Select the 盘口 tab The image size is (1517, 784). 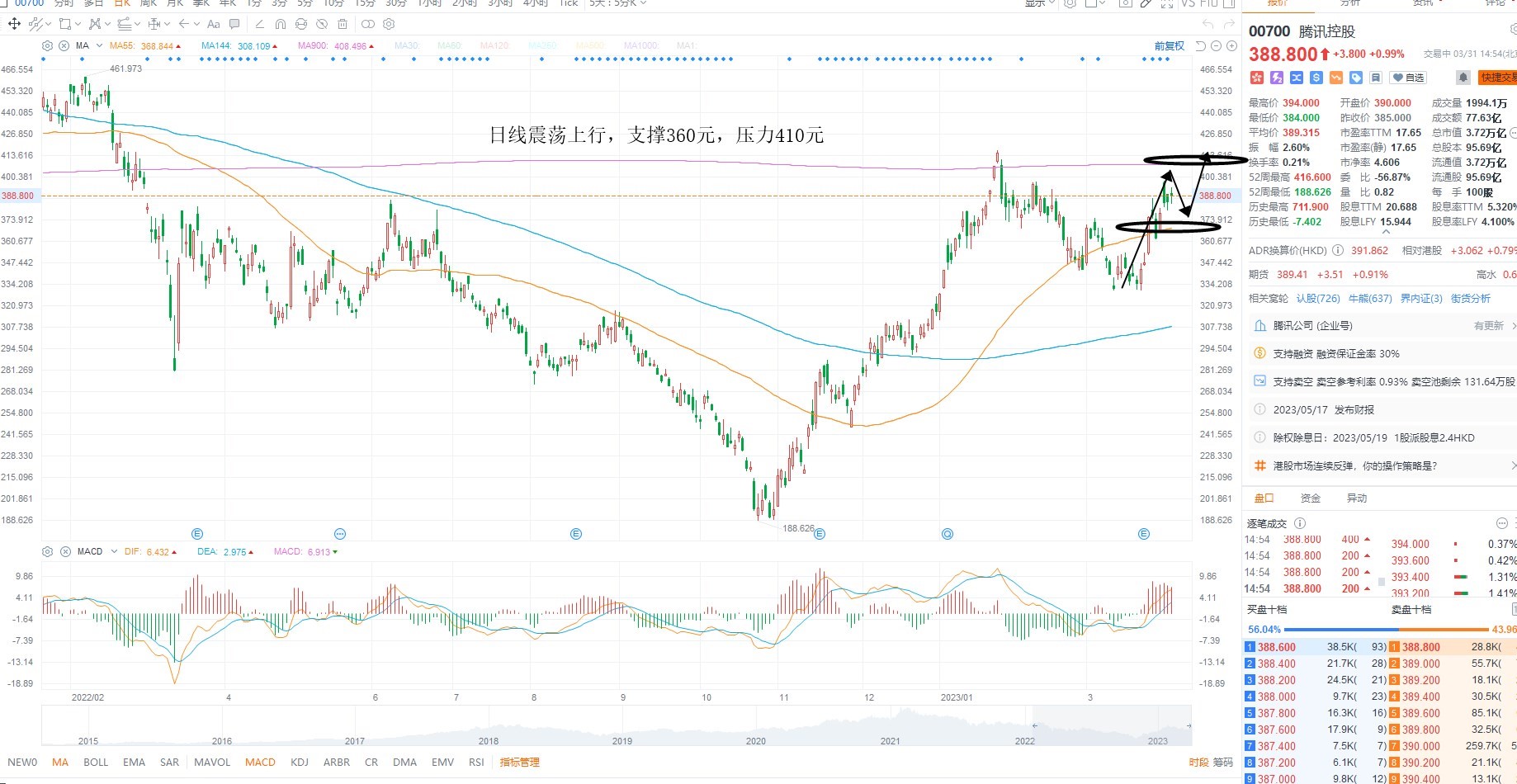1264,498
